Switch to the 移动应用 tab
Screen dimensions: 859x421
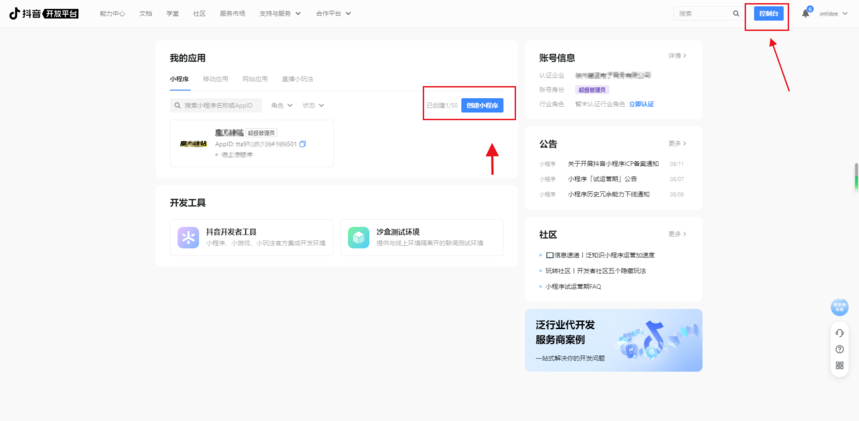[214, 78]
